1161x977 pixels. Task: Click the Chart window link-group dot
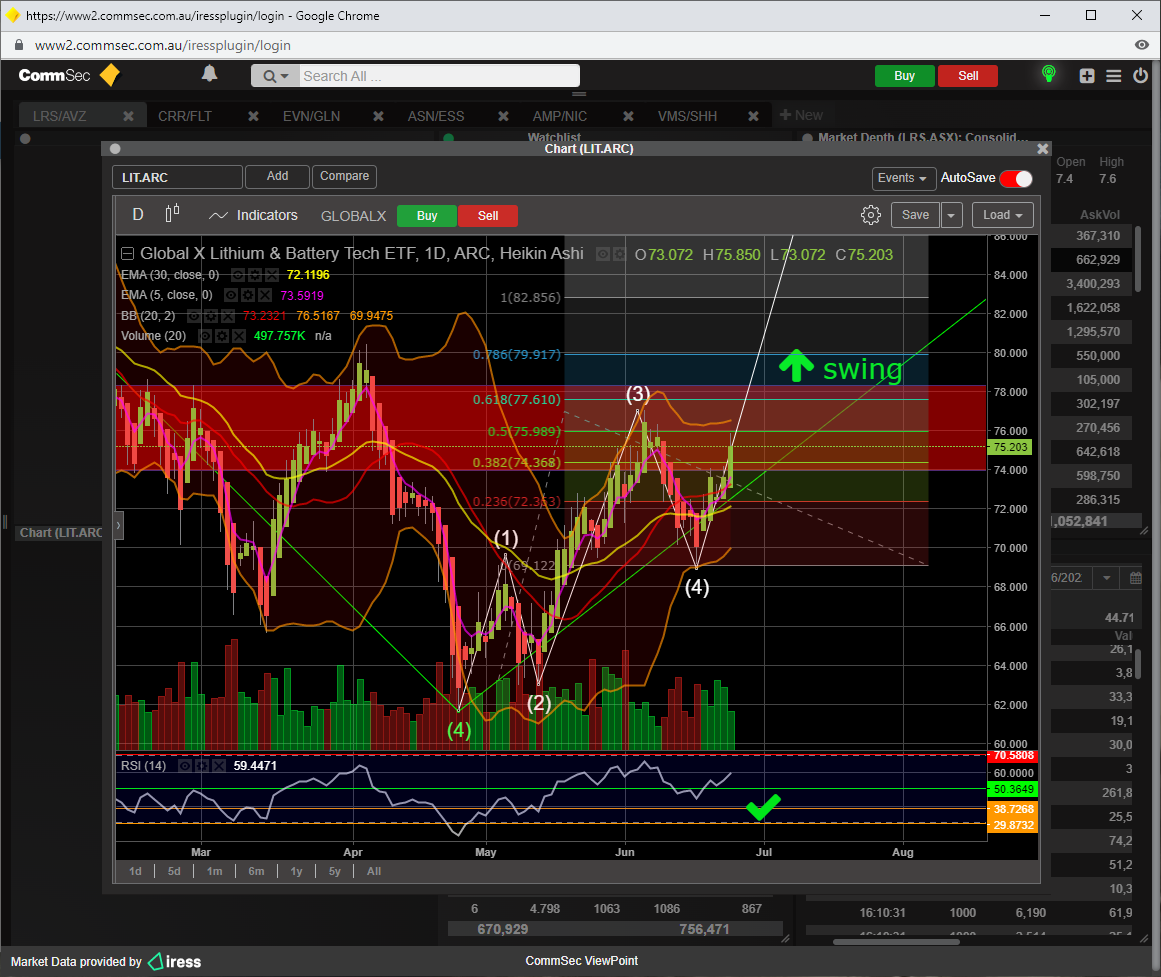pos(115,149)
